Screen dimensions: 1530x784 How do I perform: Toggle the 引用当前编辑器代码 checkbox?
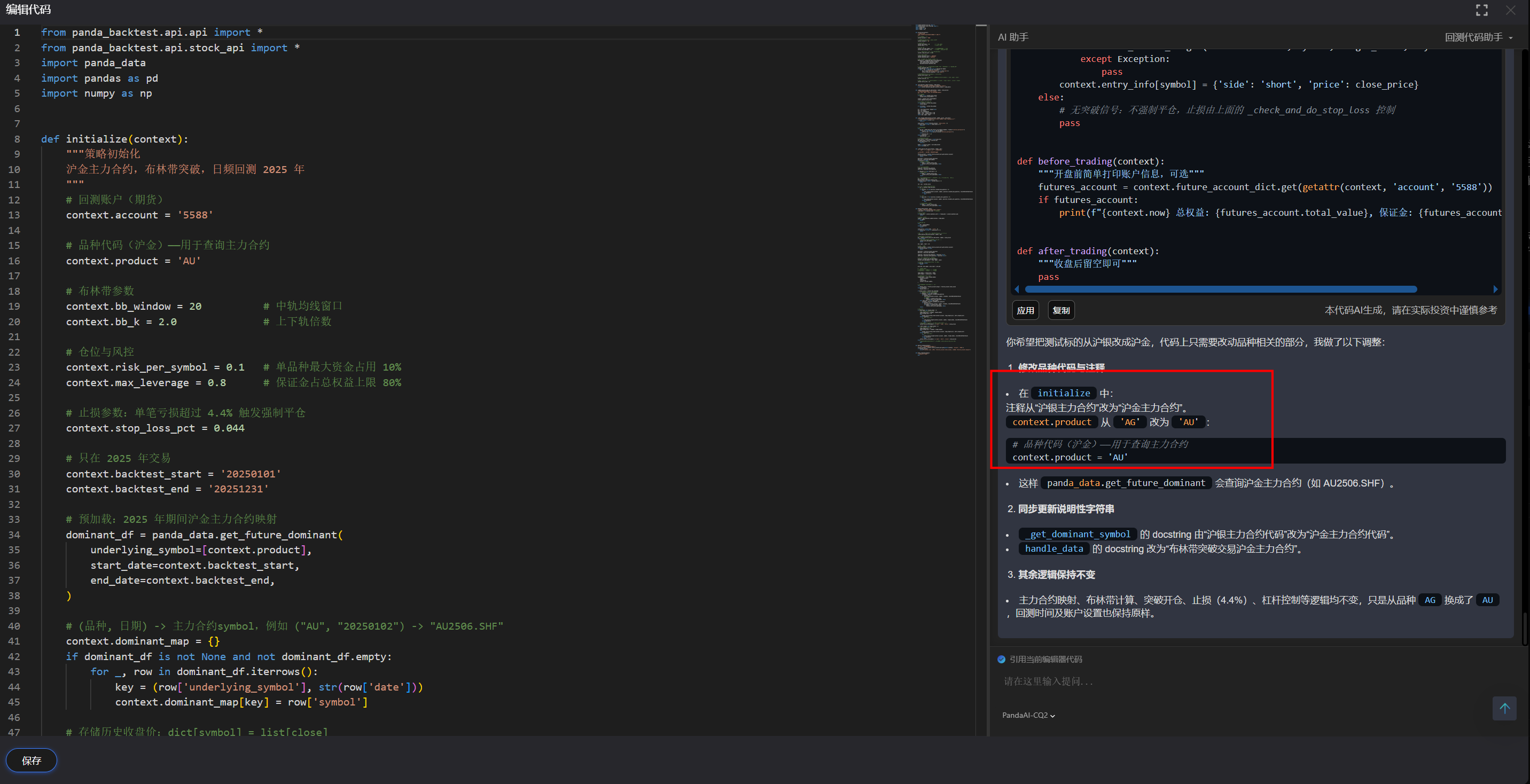(x=1001, y=659)
